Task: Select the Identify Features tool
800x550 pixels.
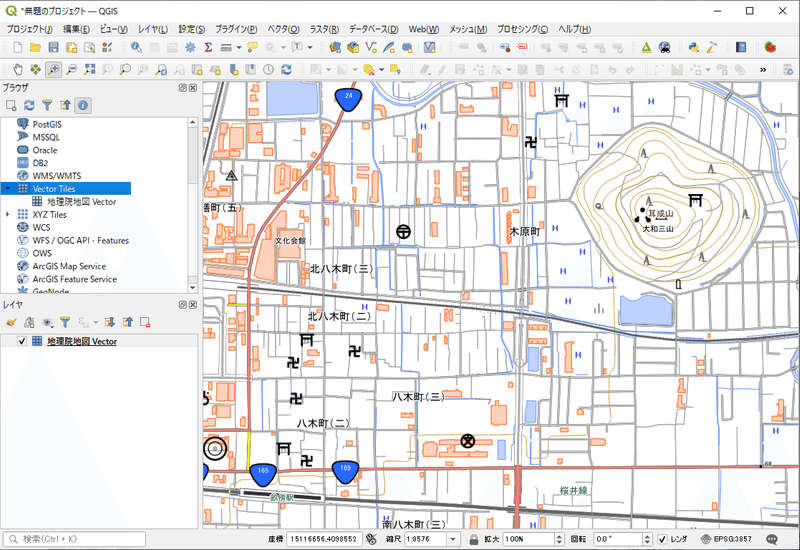Action: click(x=136, y=47)
